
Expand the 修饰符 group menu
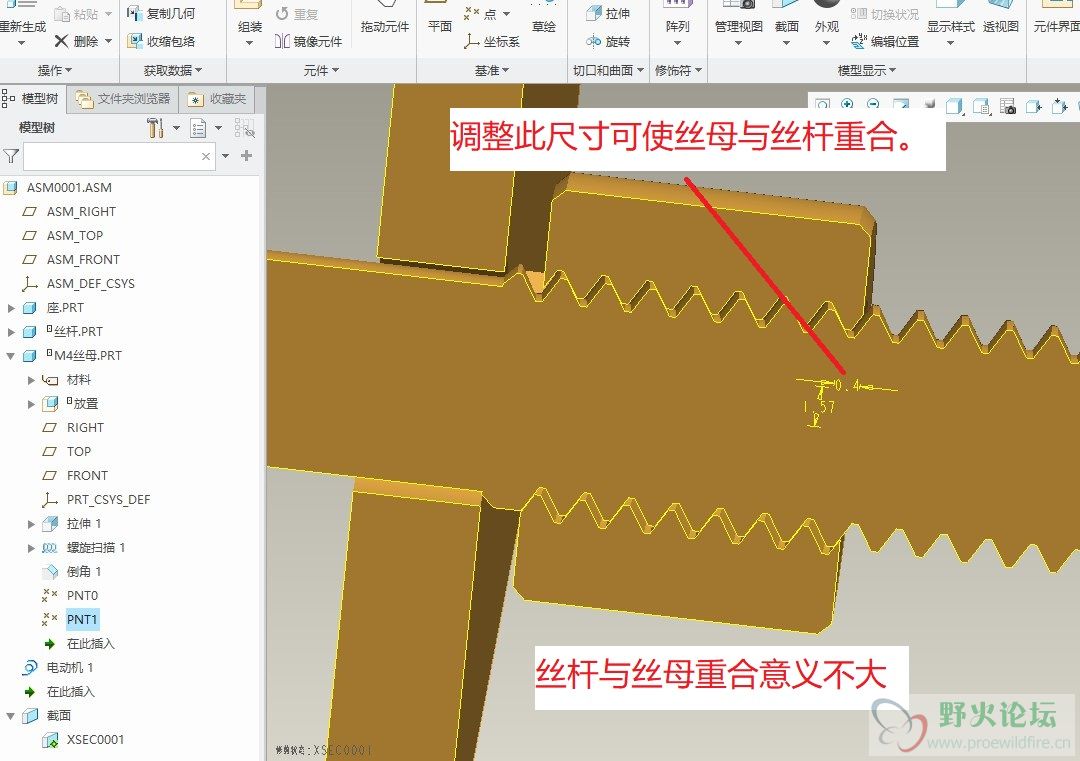pyautogui.click(x=678, y=70)
